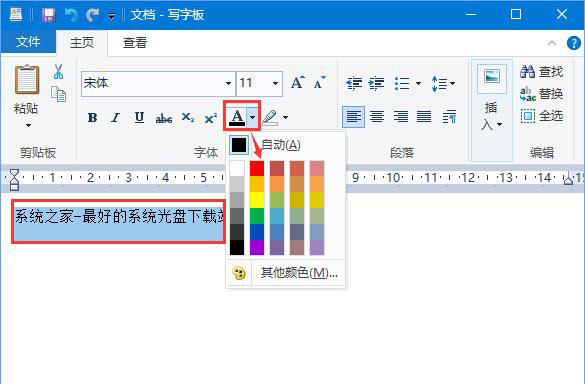
Task: Click the Copy icon
Action: coord(59,94)
